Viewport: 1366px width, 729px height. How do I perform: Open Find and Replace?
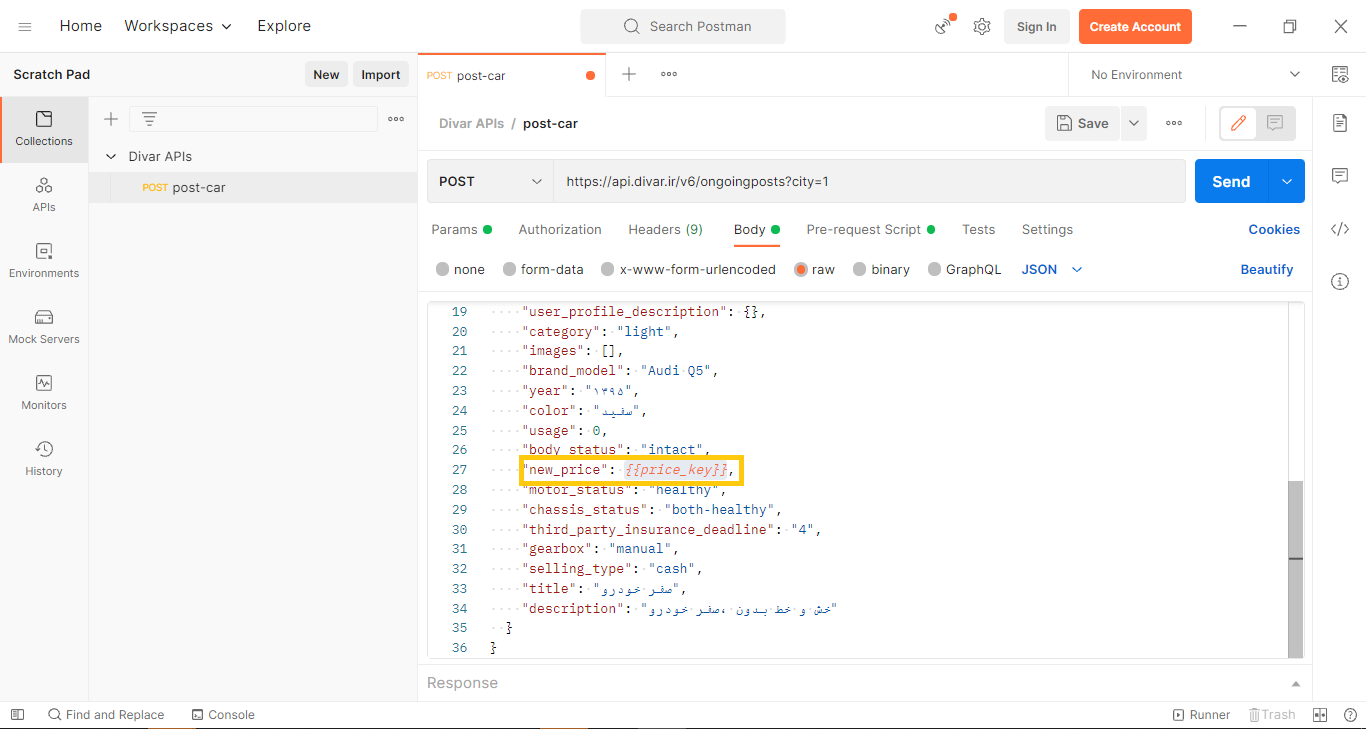pyautogui.click(x=106, y=715)
